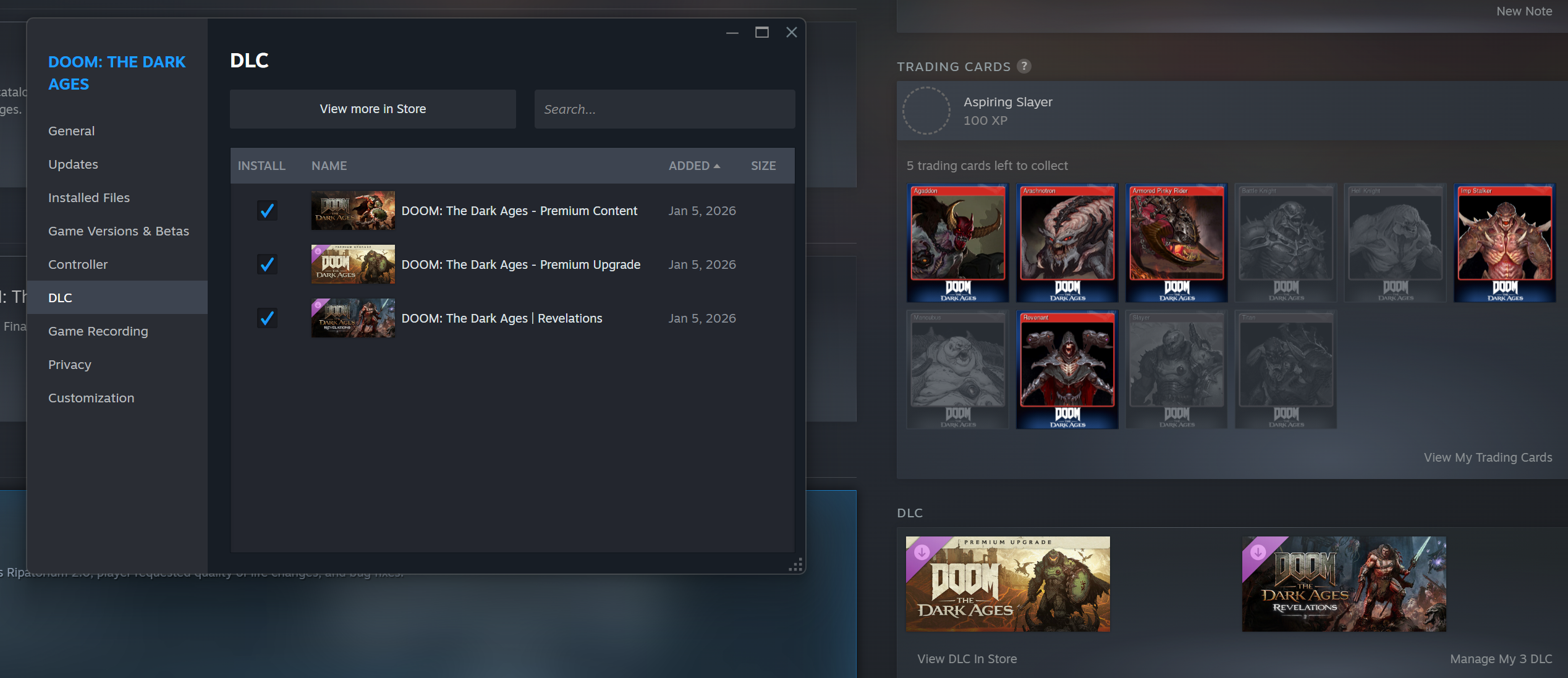Click the 'DOOM: THE DARK AGES' dialog title
The height and width of the screenshot is (678, 1568).
[x=117, y=73]
